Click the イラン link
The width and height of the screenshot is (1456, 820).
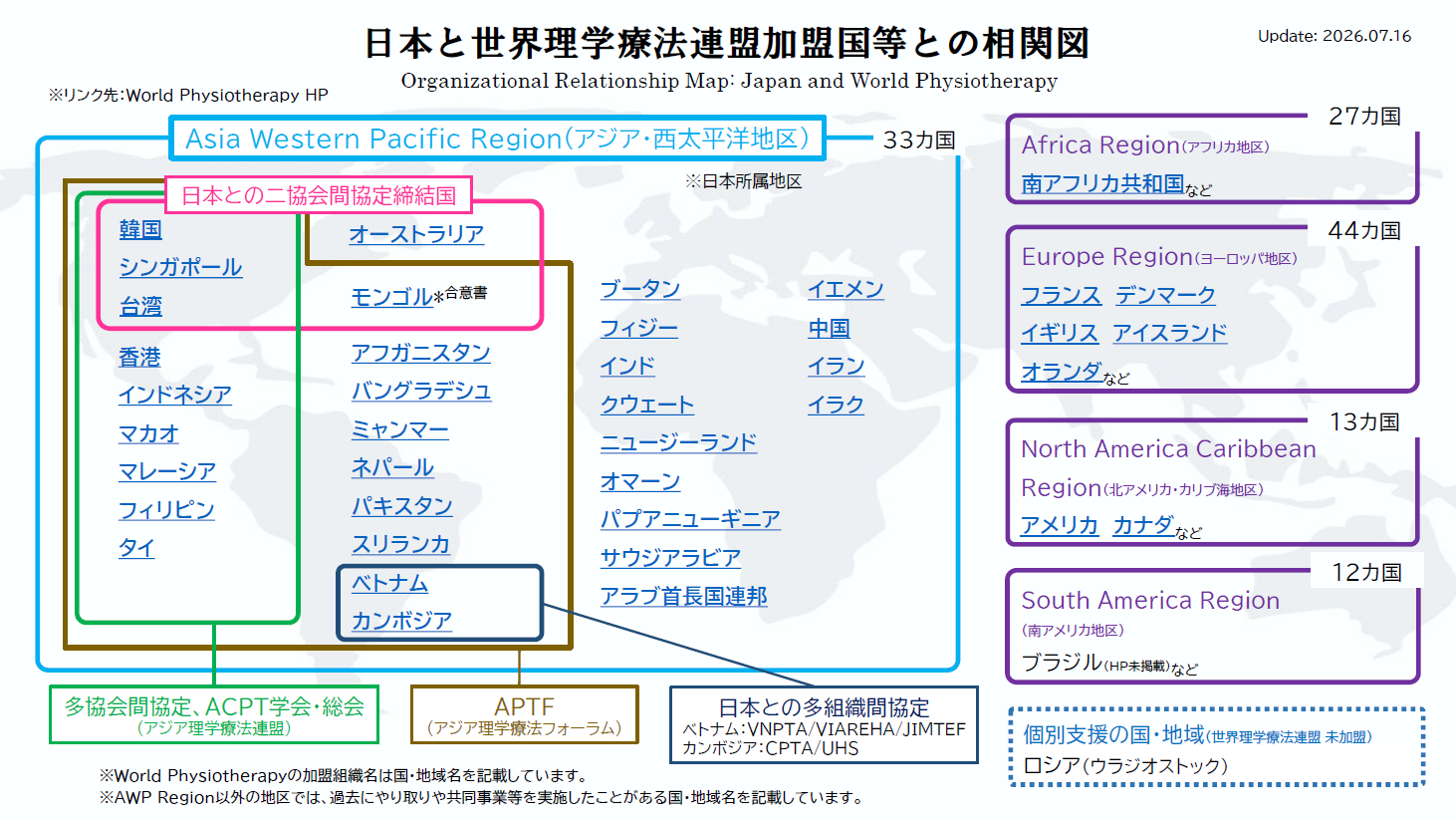click(836, 366)
